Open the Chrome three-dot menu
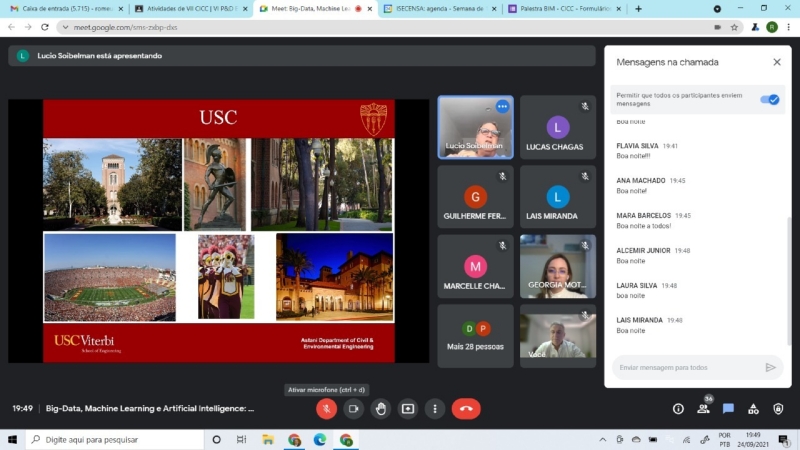The image size is (800, 450). (x=788, y=27)
